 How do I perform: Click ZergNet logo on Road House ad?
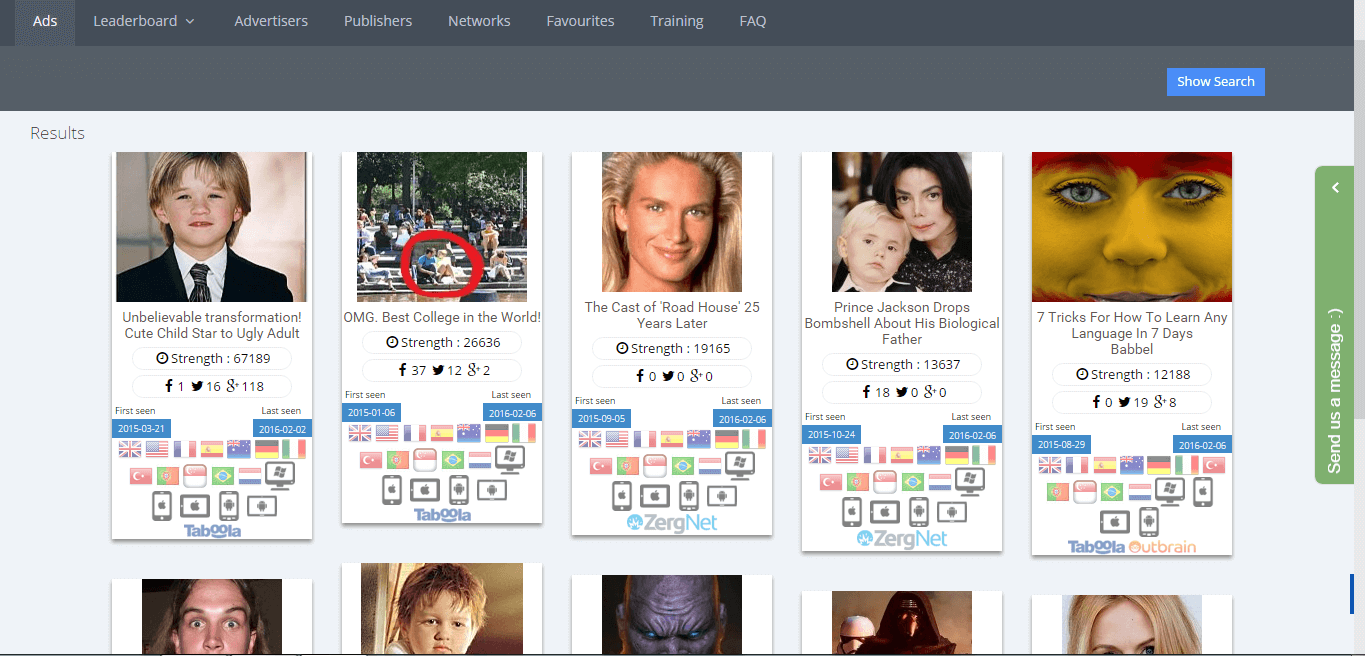coord(672,522)
